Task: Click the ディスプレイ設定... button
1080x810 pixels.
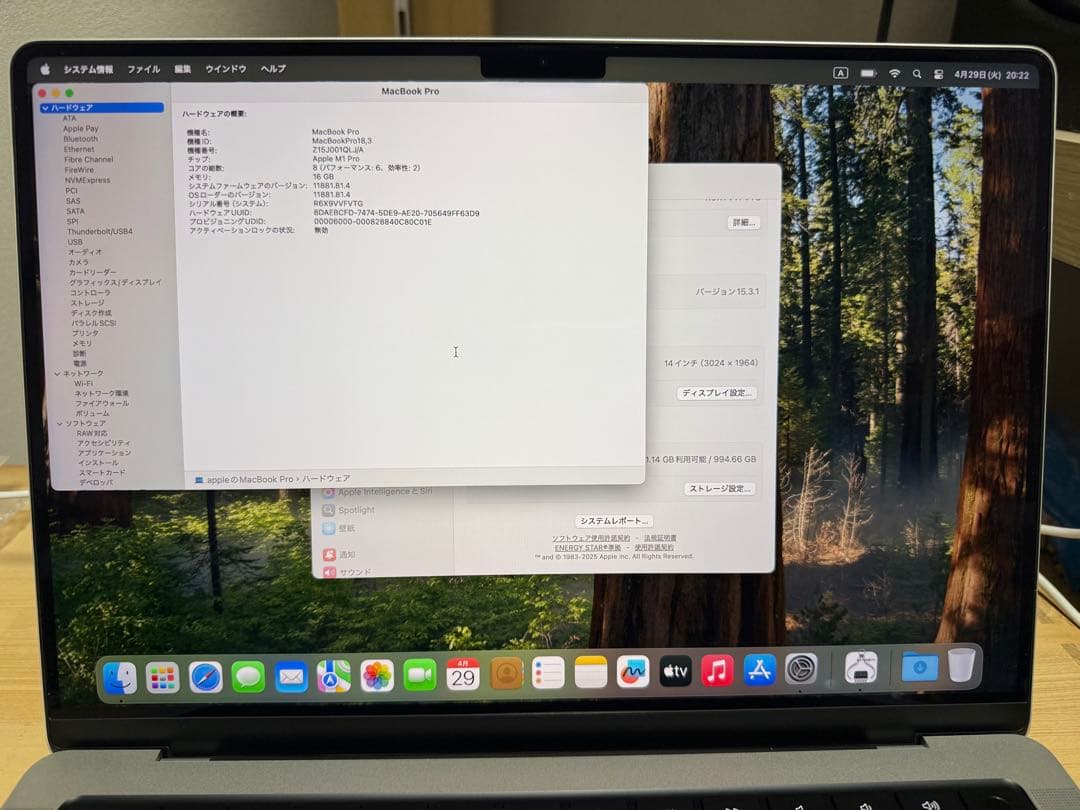Action: tap(716, 393)
